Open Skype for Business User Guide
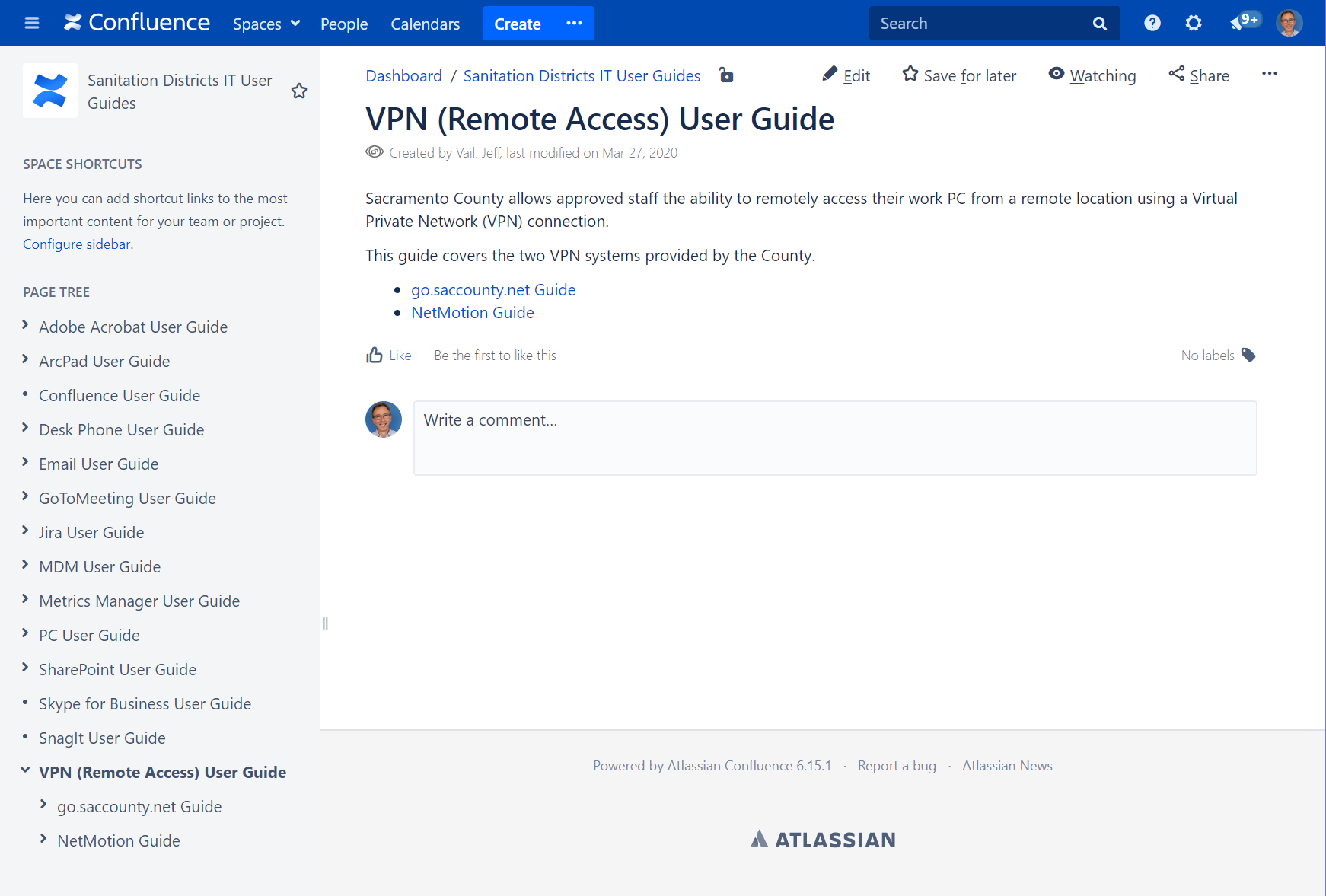This screenshot has height=896, width=1326. point(145,704)
